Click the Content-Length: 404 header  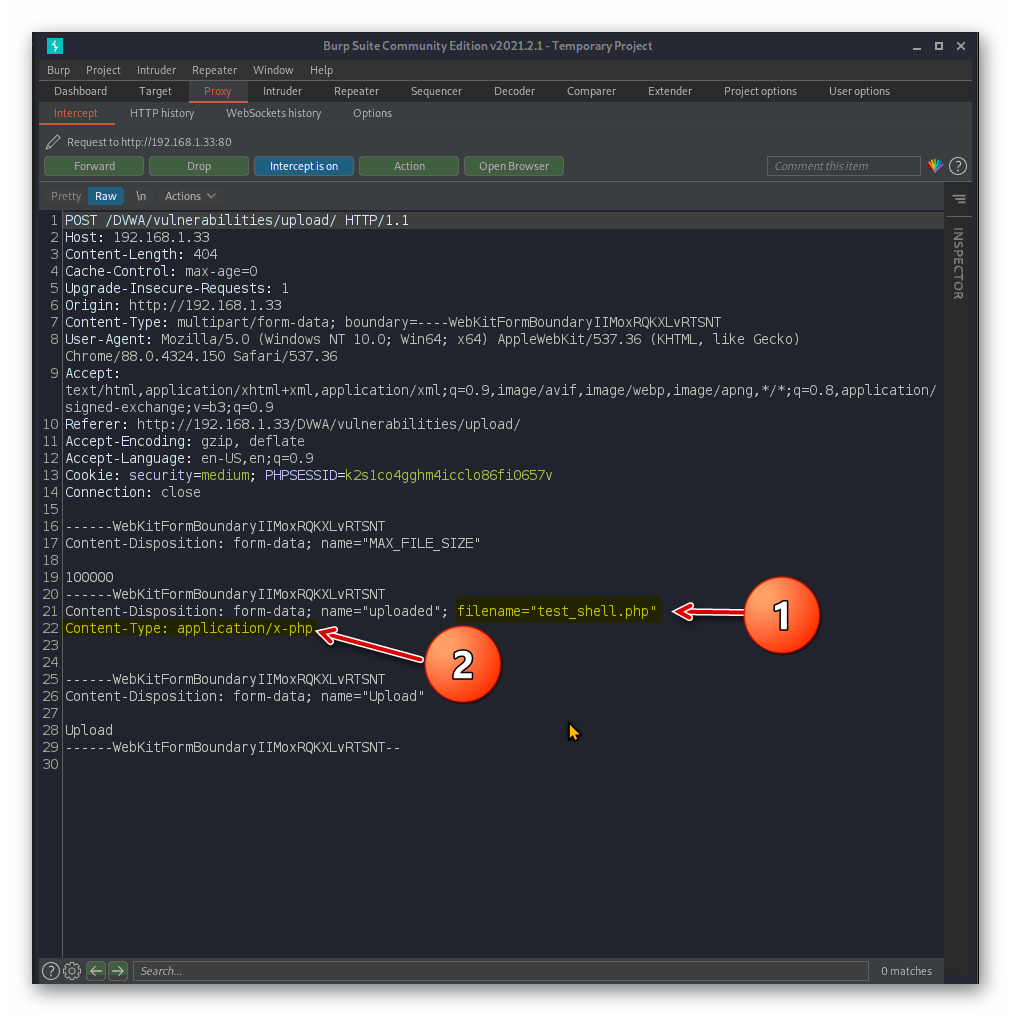click(x=141, y=254)
